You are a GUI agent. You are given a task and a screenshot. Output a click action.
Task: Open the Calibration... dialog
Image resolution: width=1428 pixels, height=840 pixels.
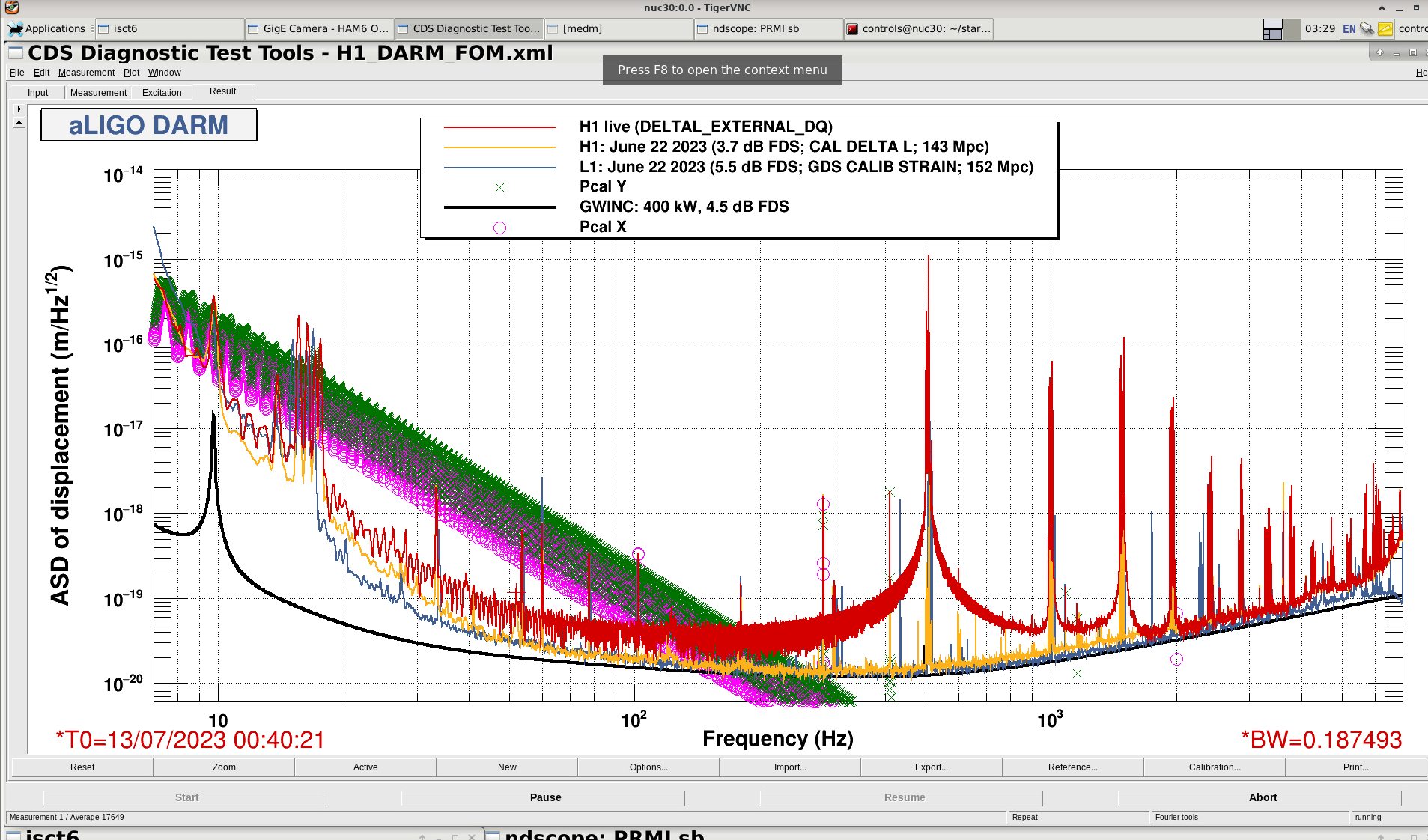pos(1214,767)
